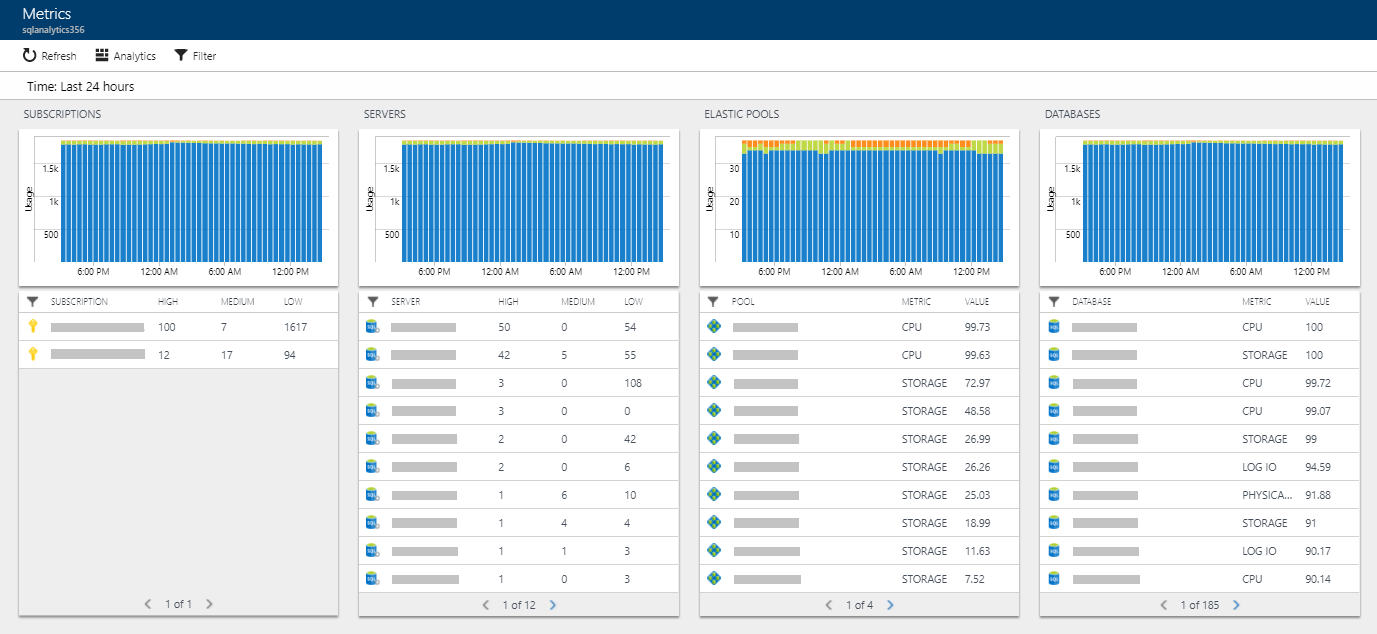This screenshot has width=1377, height=634.
Task: Click the back arrow on Subscriptions pagination
Action: point(148,604)
